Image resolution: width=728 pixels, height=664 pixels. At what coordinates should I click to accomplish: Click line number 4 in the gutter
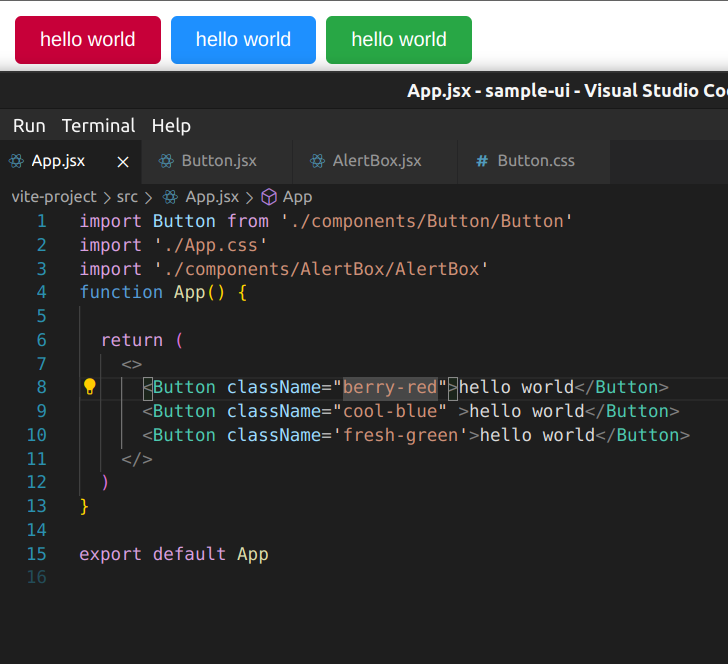[x=42, y=292]
